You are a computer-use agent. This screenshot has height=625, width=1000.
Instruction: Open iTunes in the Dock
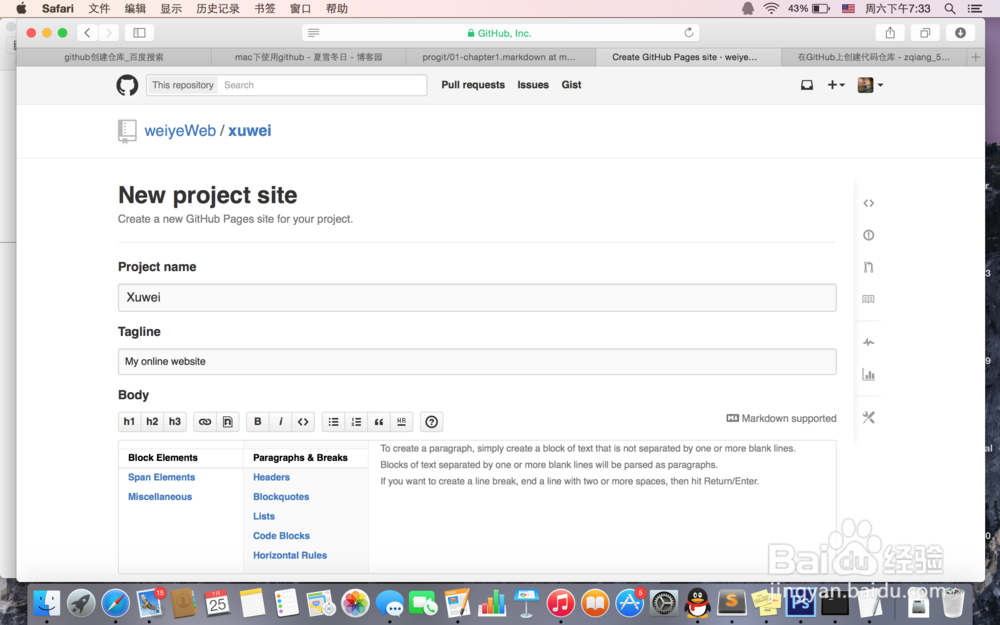coord(561,603)
